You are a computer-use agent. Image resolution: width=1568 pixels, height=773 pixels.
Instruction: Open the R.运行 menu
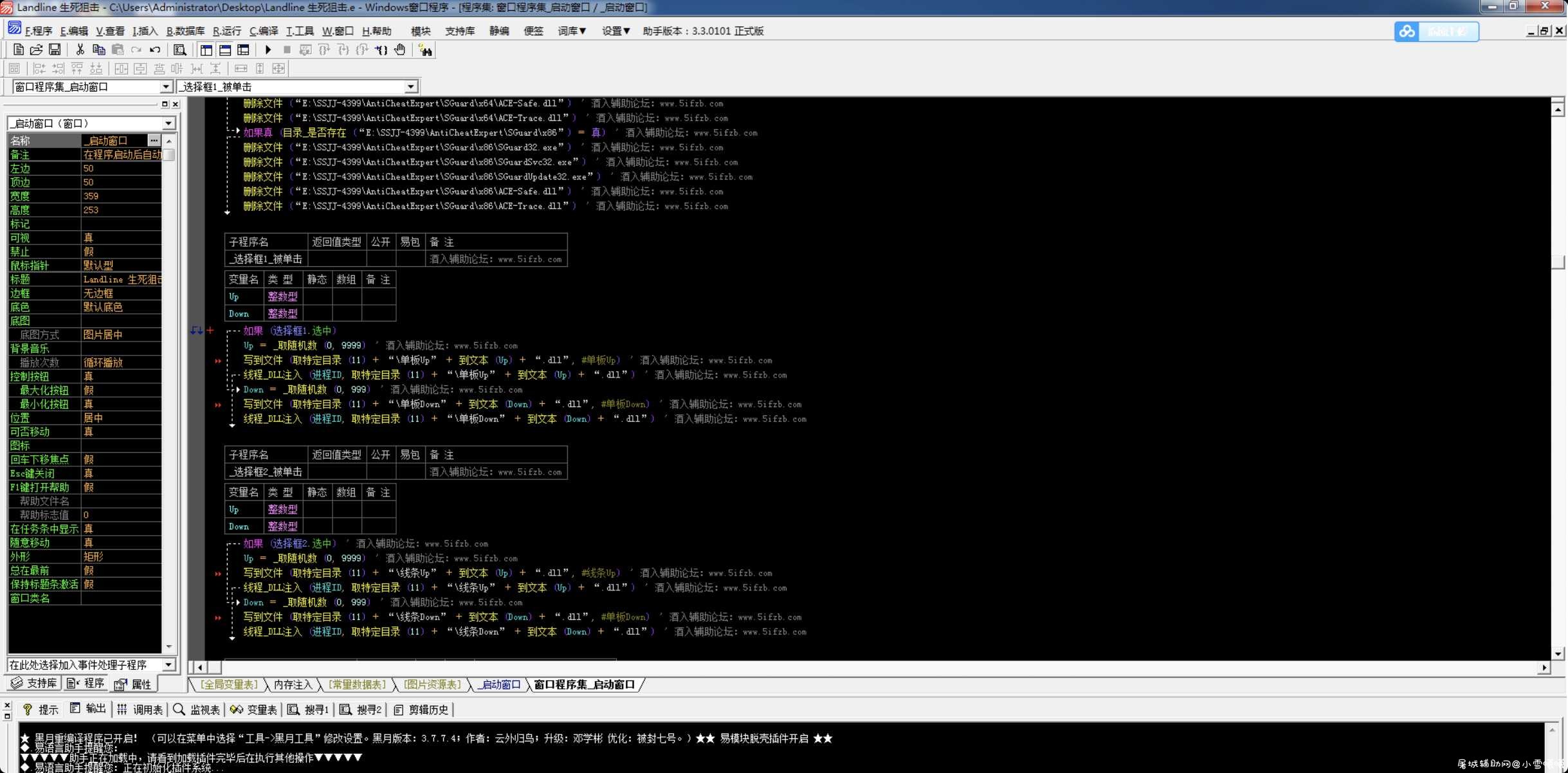point(227,31)
